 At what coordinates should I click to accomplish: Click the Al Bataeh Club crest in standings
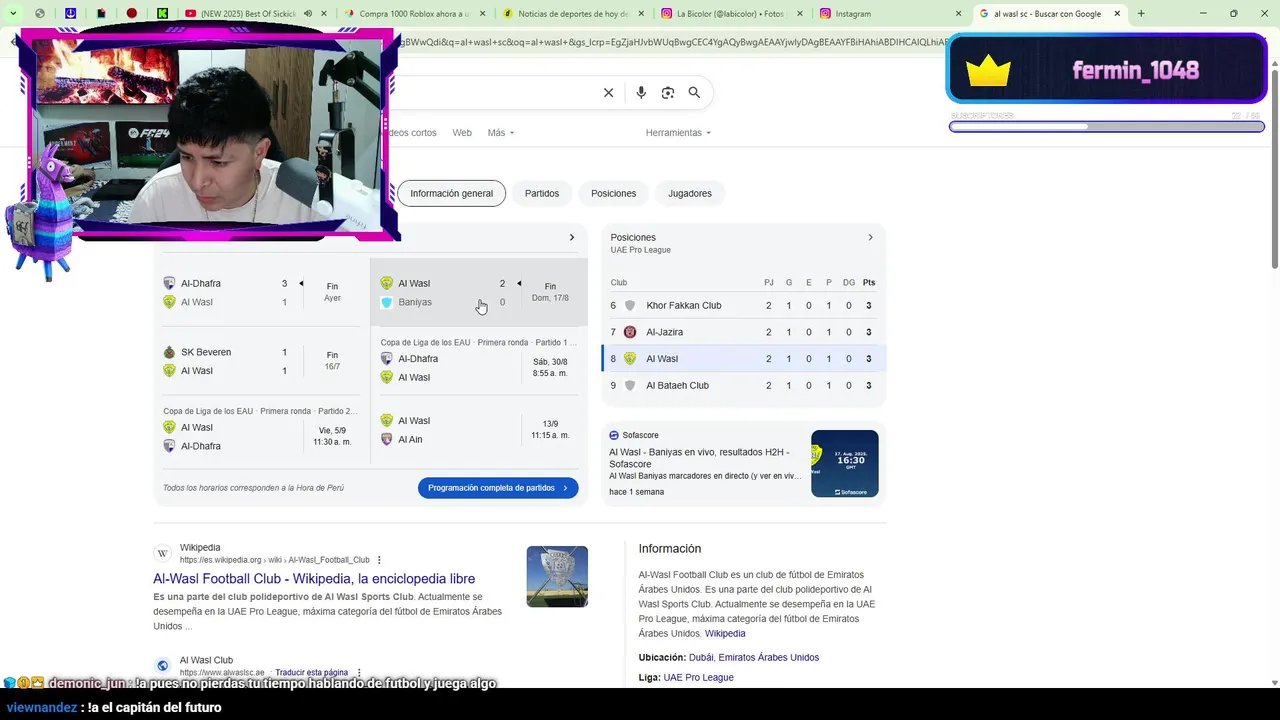click(630, 385)
